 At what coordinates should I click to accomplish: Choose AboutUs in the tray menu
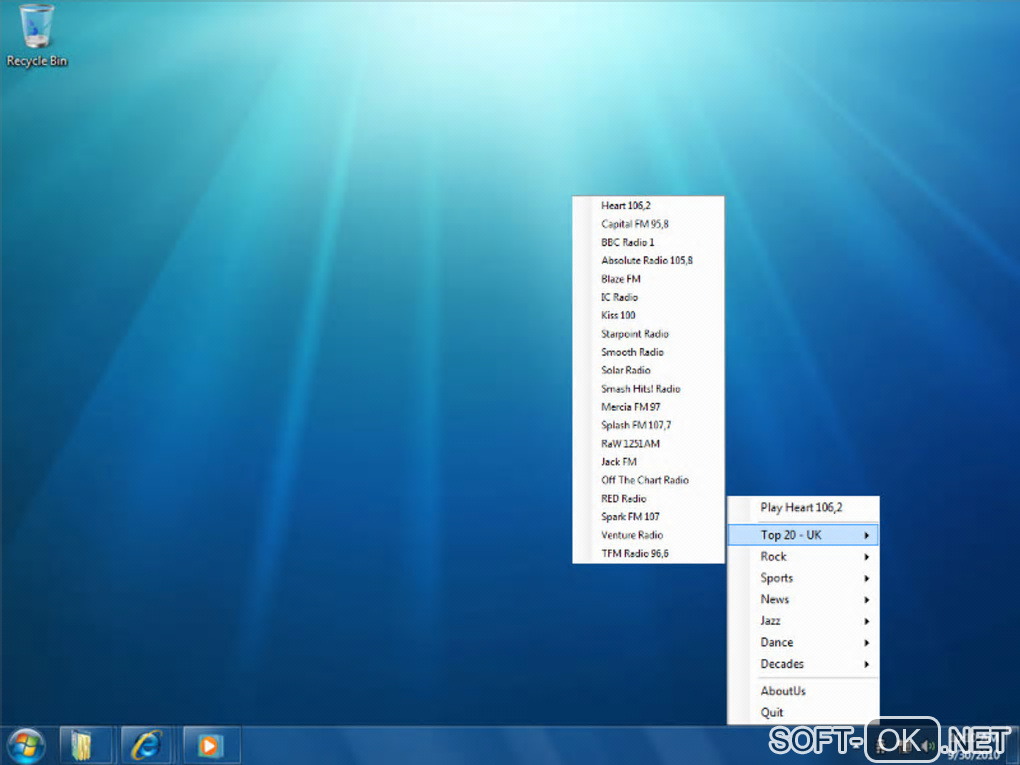tap(803, 691)
